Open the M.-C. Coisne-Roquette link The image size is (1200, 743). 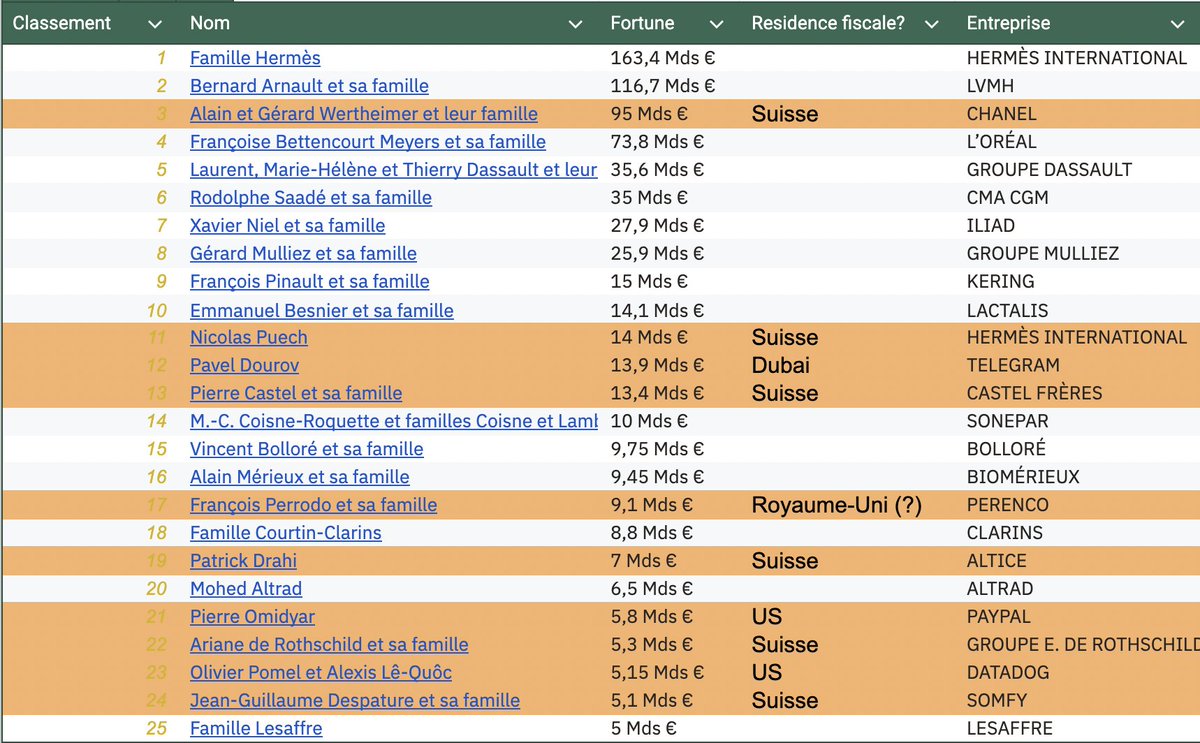click(393, 421)
